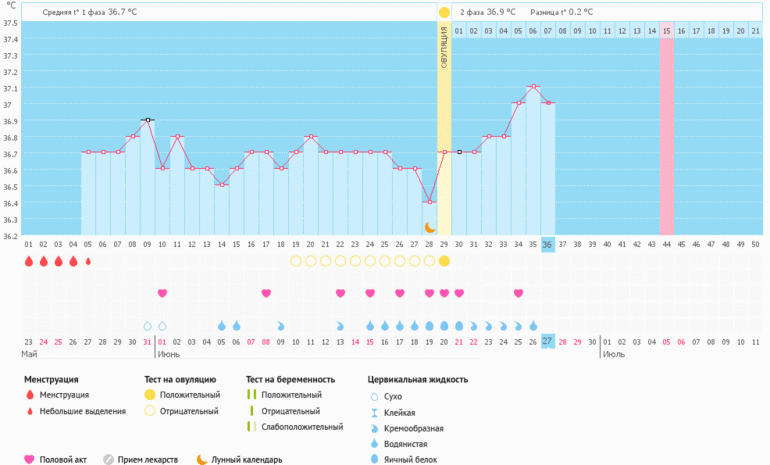Select highlighted date 27 in the bottom date row
The width and height of the screenshot is (770, 465).
[548, 342]
